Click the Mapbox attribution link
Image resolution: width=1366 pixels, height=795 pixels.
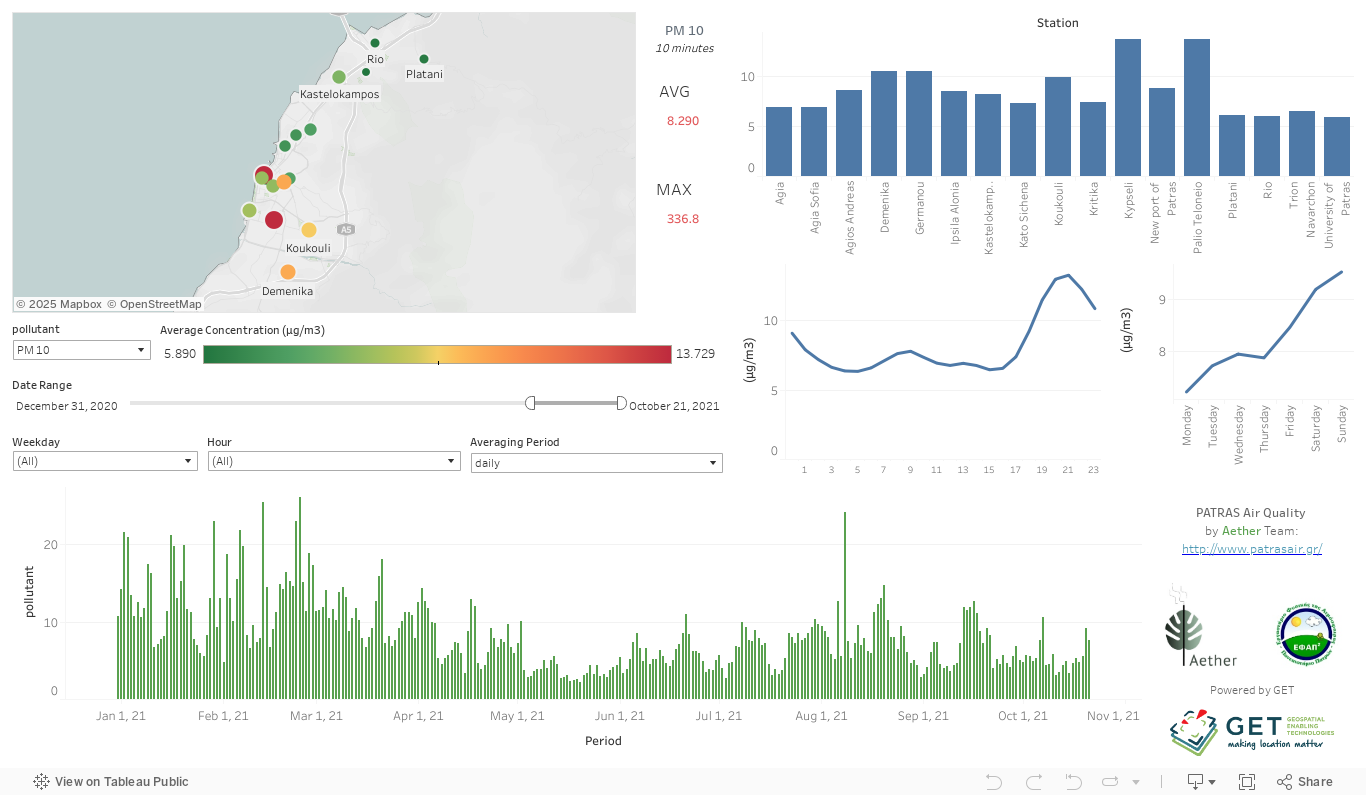coord(59,304)
